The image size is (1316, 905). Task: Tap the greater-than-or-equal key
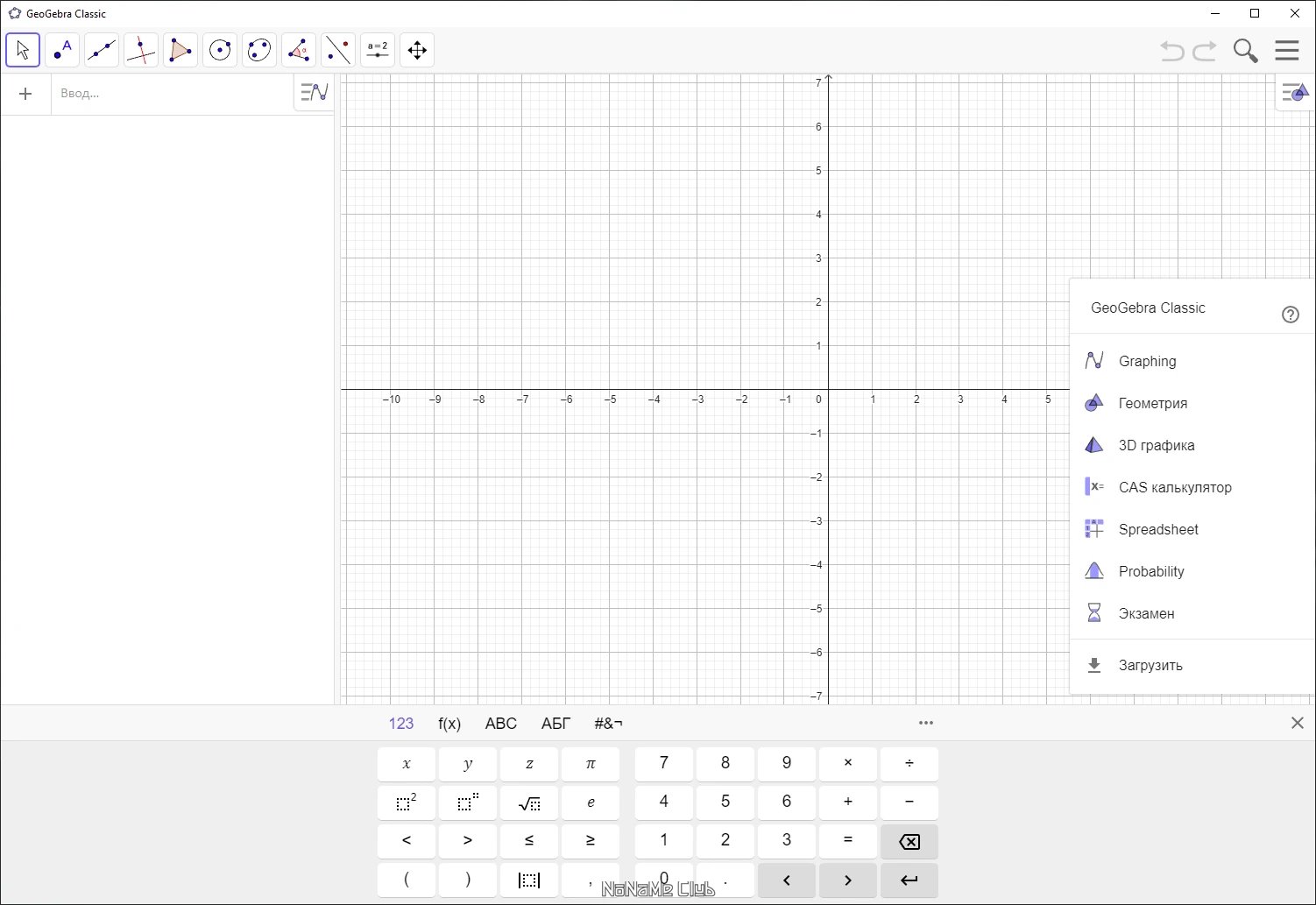tap(591, 841)
